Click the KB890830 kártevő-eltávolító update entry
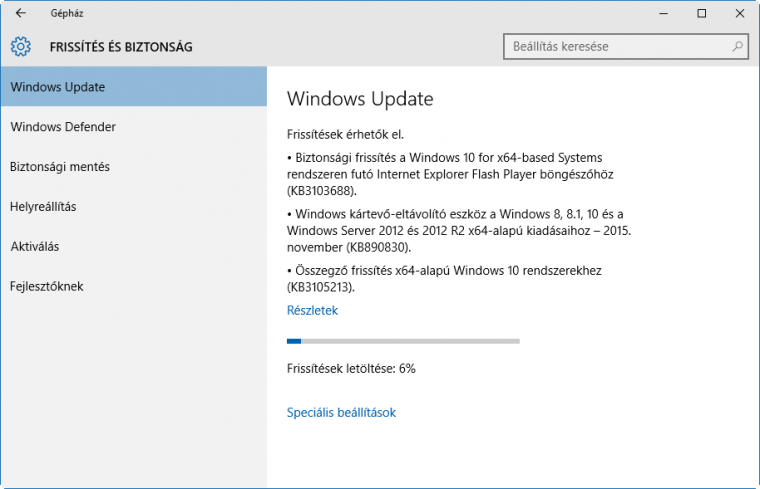 coord(459,231)
